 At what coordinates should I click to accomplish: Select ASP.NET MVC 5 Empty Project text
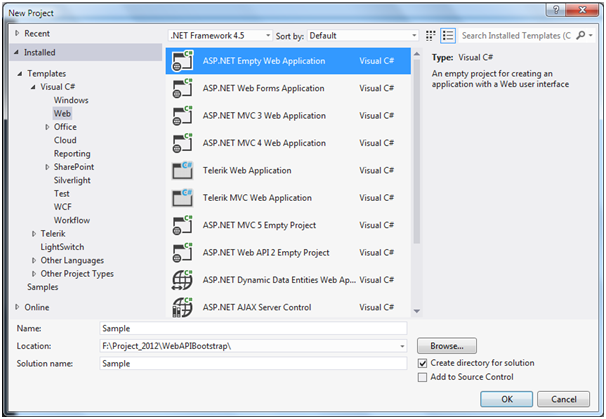[259, 225]
